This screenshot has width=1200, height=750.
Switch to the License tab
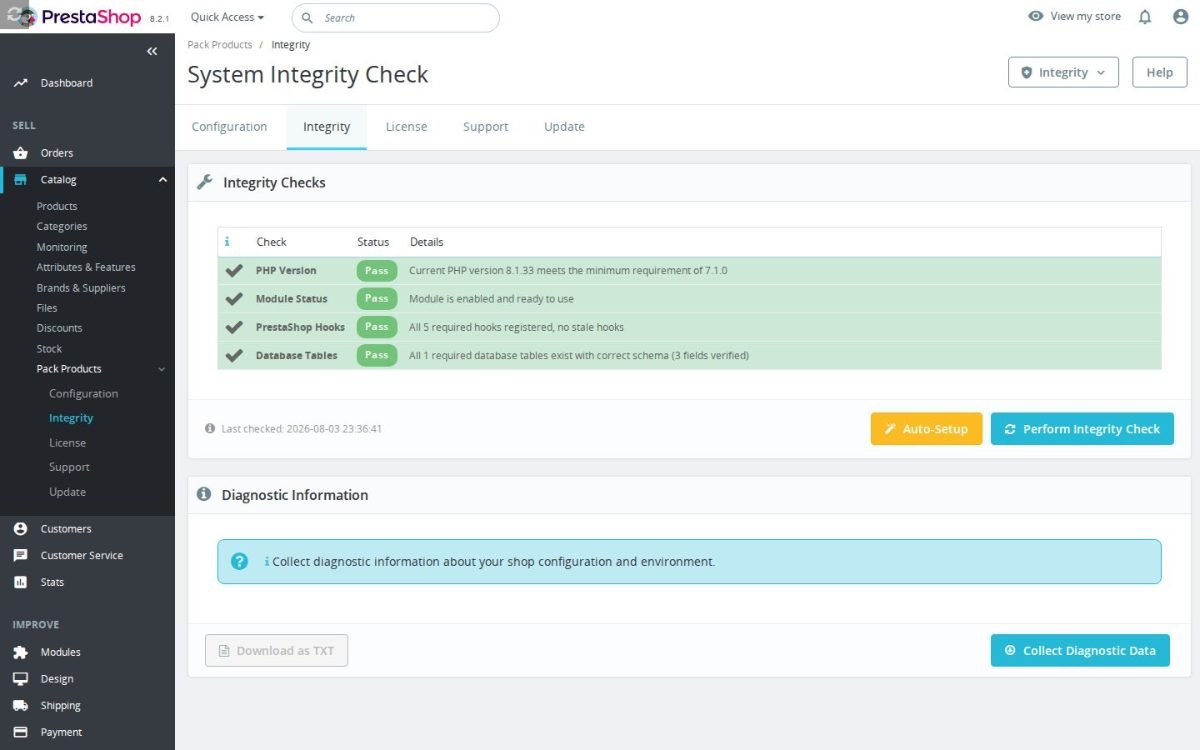point(406,127)
